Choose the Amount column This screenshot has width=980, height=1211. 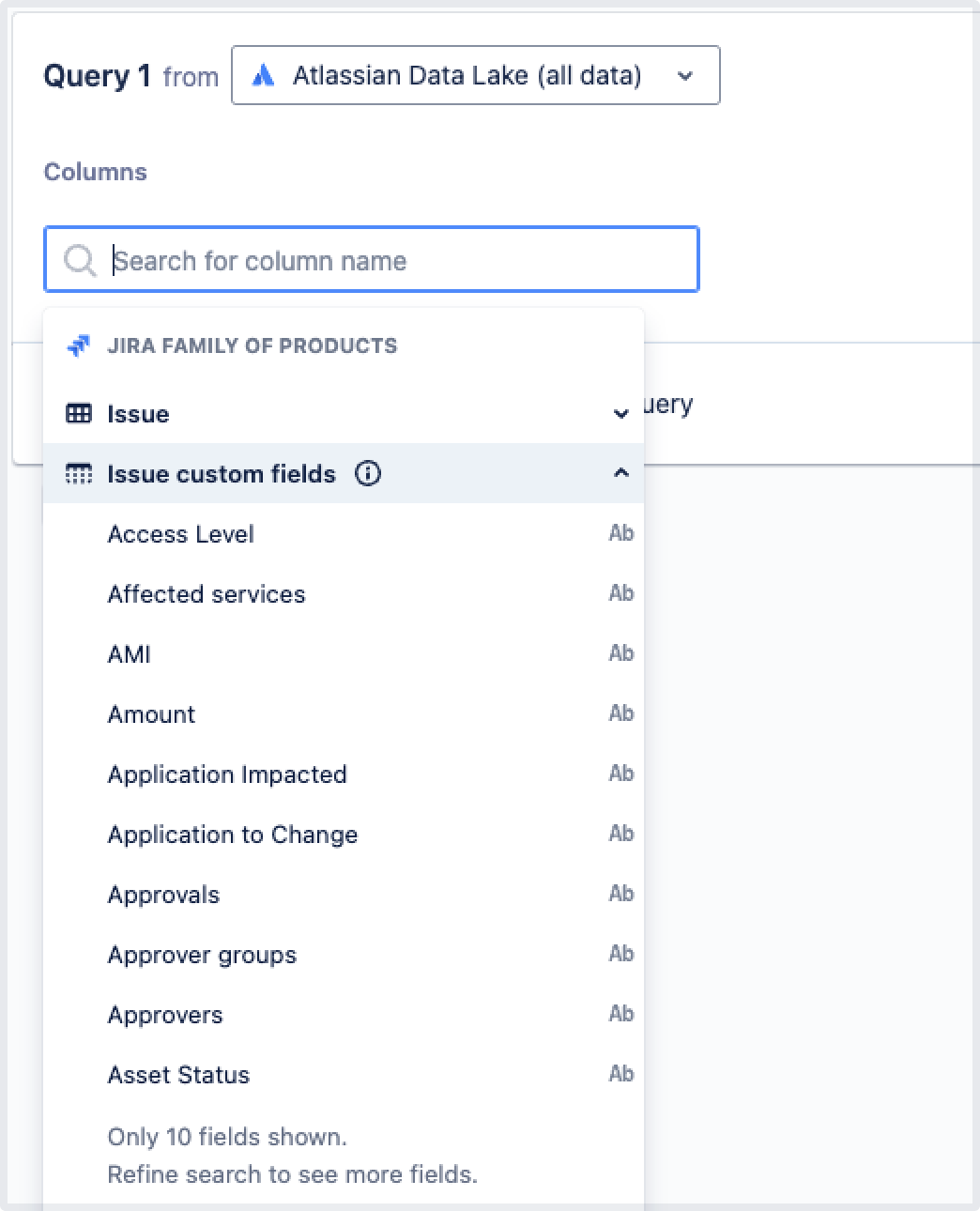click(151, 714)
